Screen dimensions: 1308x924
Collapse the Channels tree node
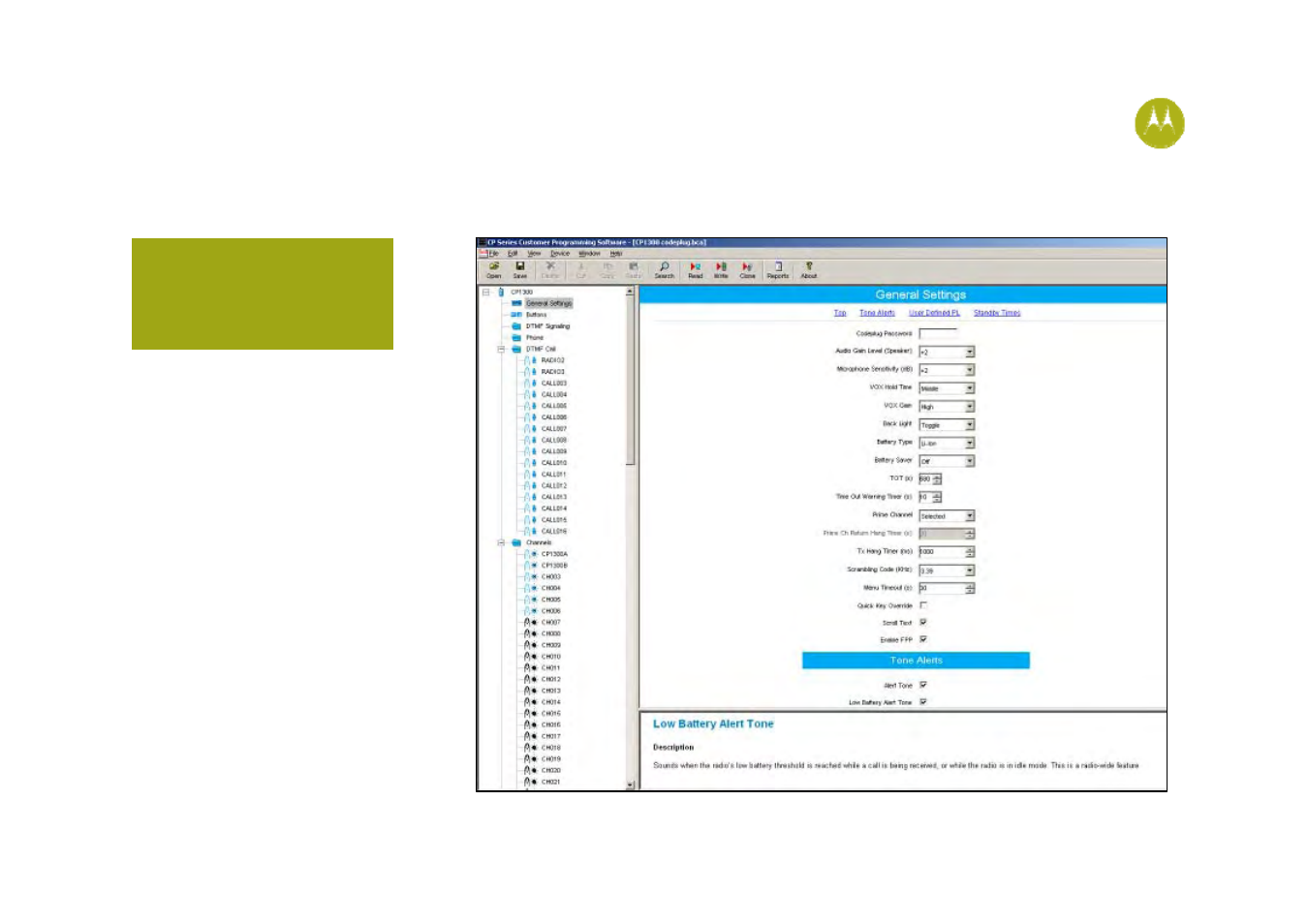click(x=501, y=542)
